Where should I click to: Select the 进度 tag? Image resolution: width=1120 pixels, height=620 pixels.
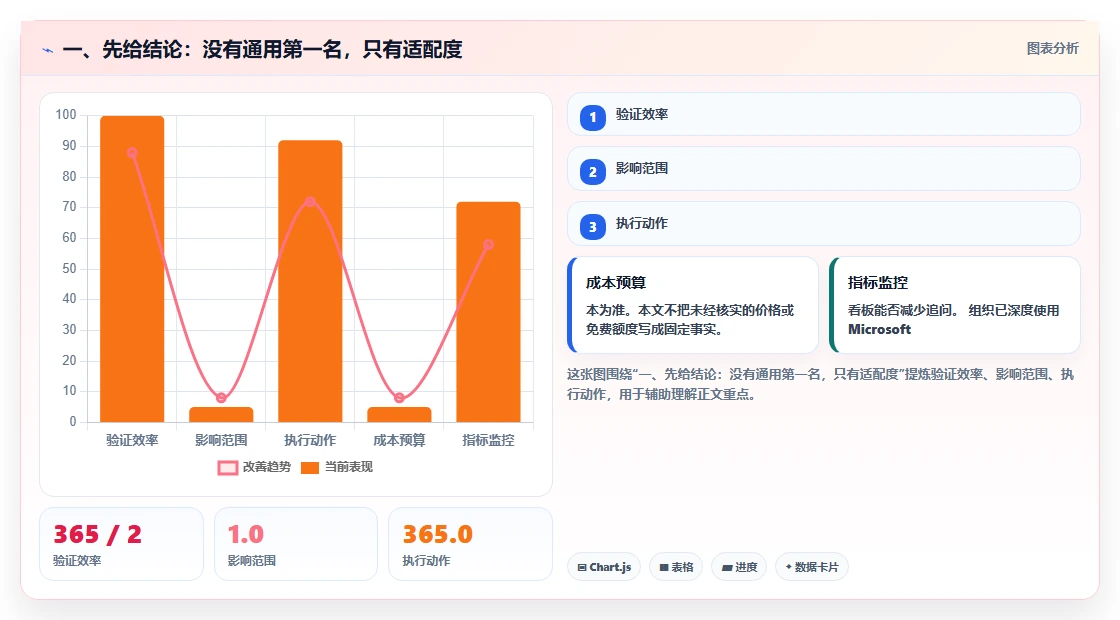[739, 567]
